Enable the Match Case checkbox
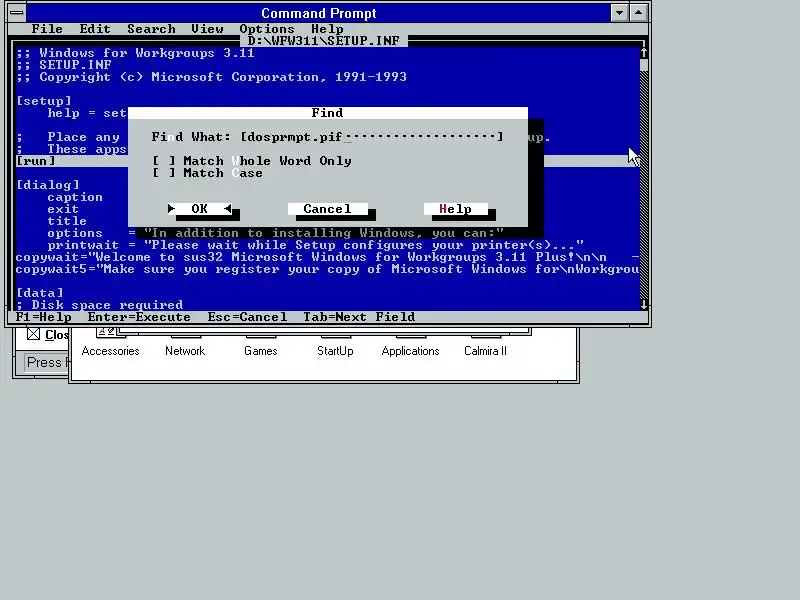 point(164,173)
